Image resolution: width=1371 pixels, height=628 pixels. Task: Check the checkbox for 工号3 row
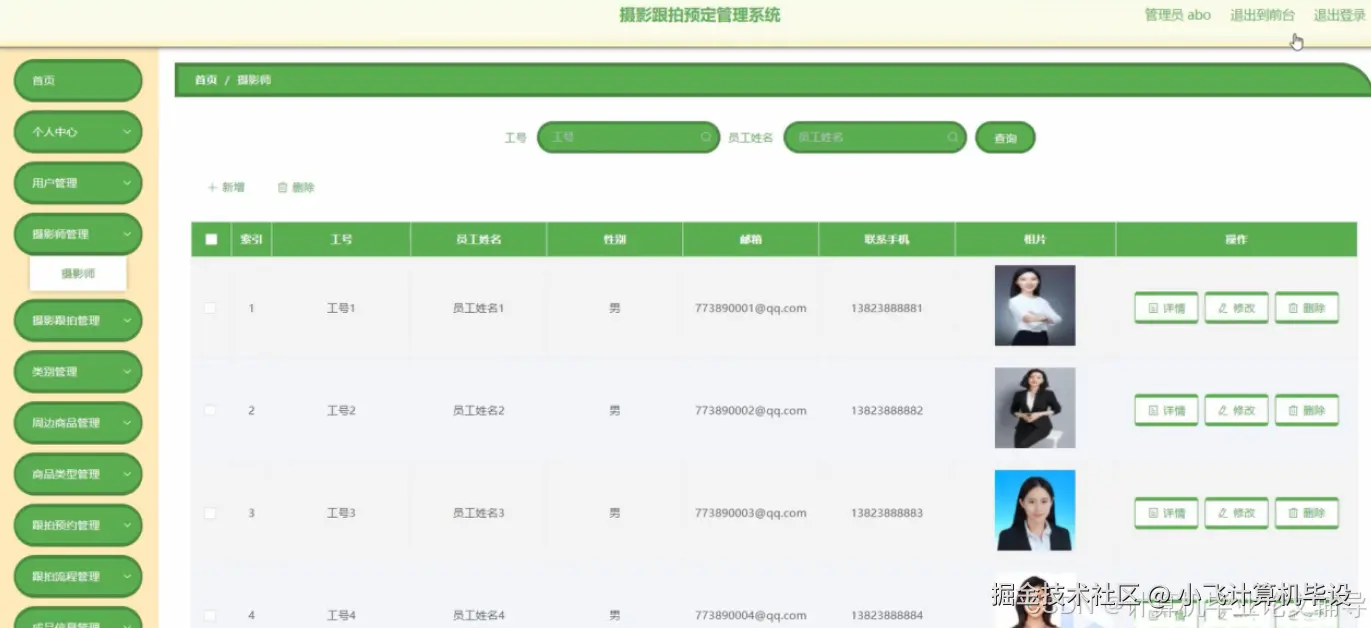[210, 513]
